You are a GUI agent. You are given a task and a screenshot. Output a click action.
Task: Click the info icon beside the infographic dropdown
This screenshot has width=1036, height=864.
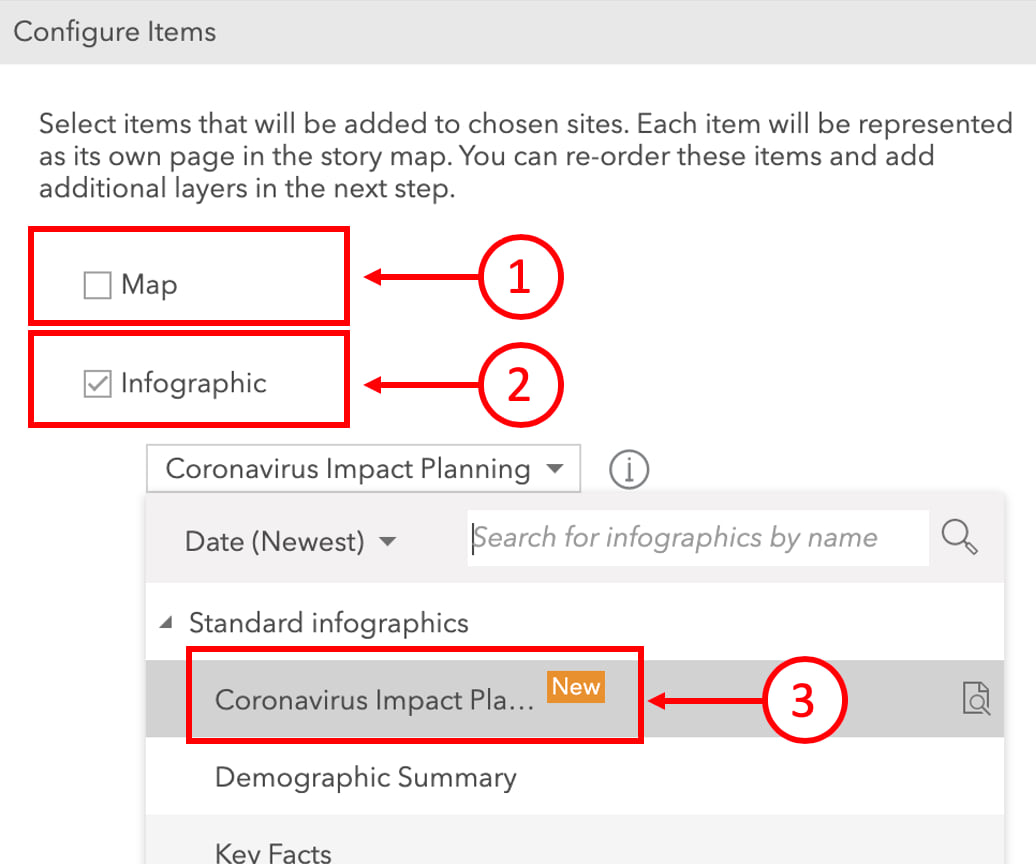pos(629,469)
